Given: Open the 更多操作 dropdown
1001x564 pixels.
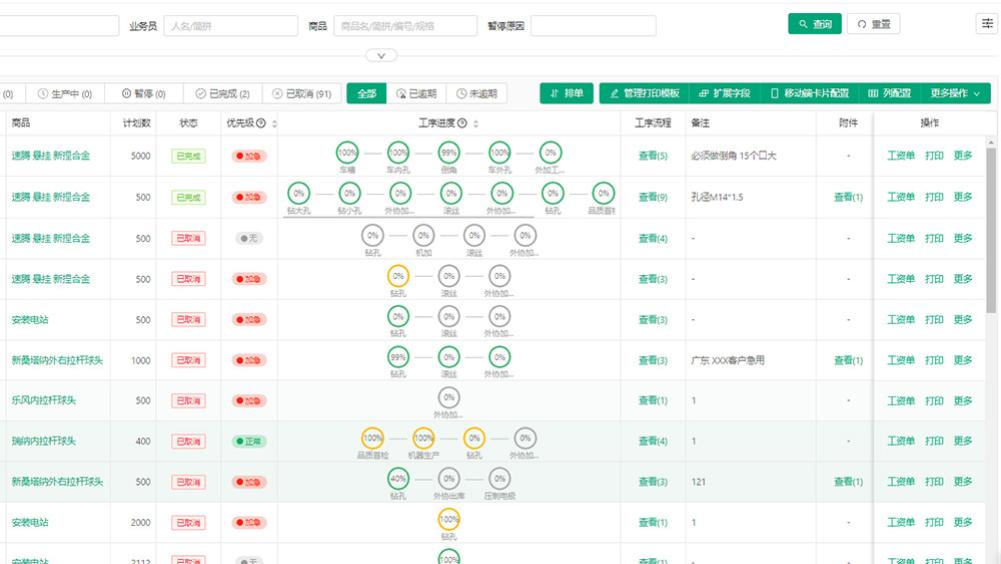Looking at the screenshot, I should 955,93.
